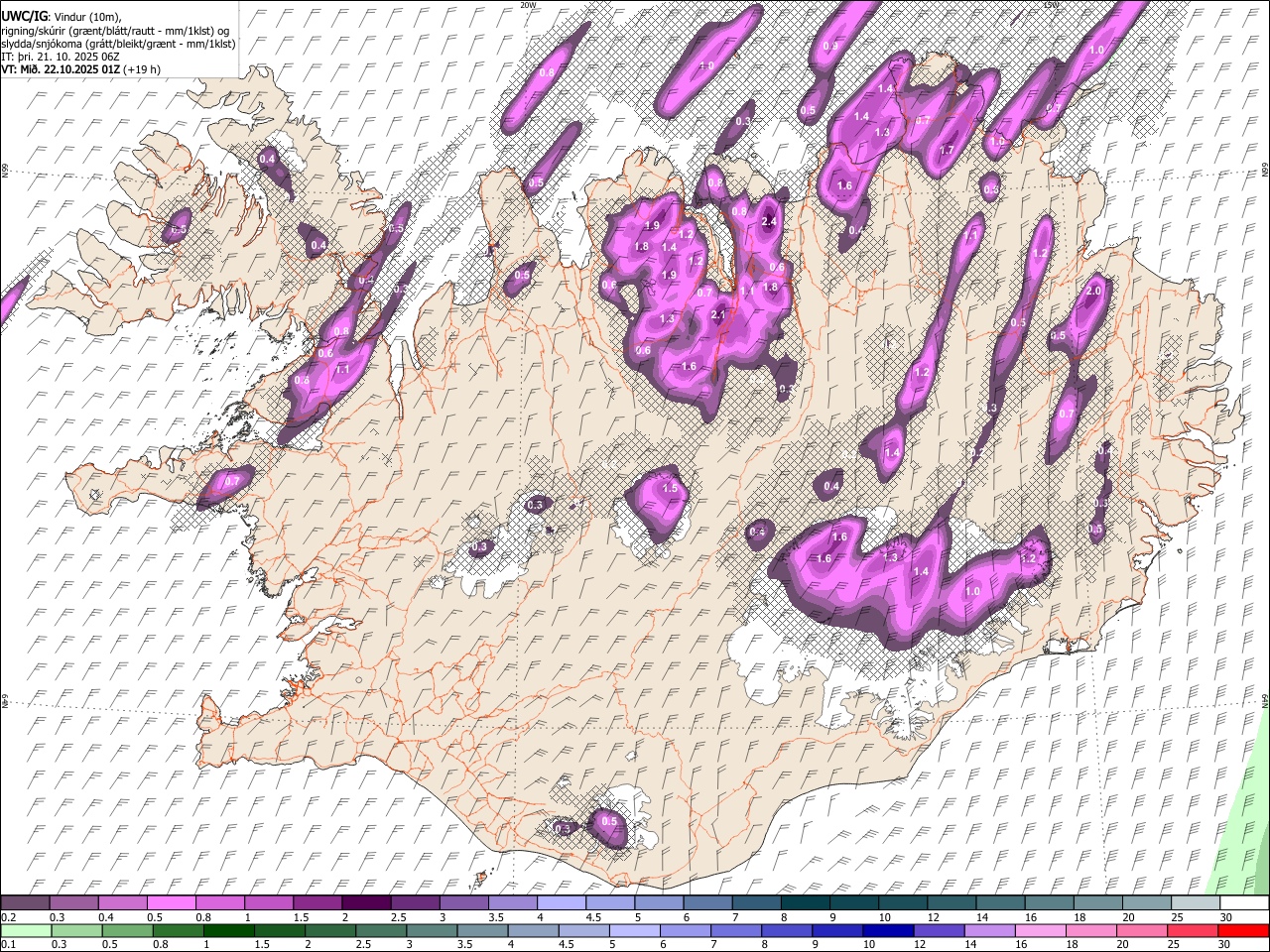Click the 1.5 snowfall value on the map

[x=670, y=488]
